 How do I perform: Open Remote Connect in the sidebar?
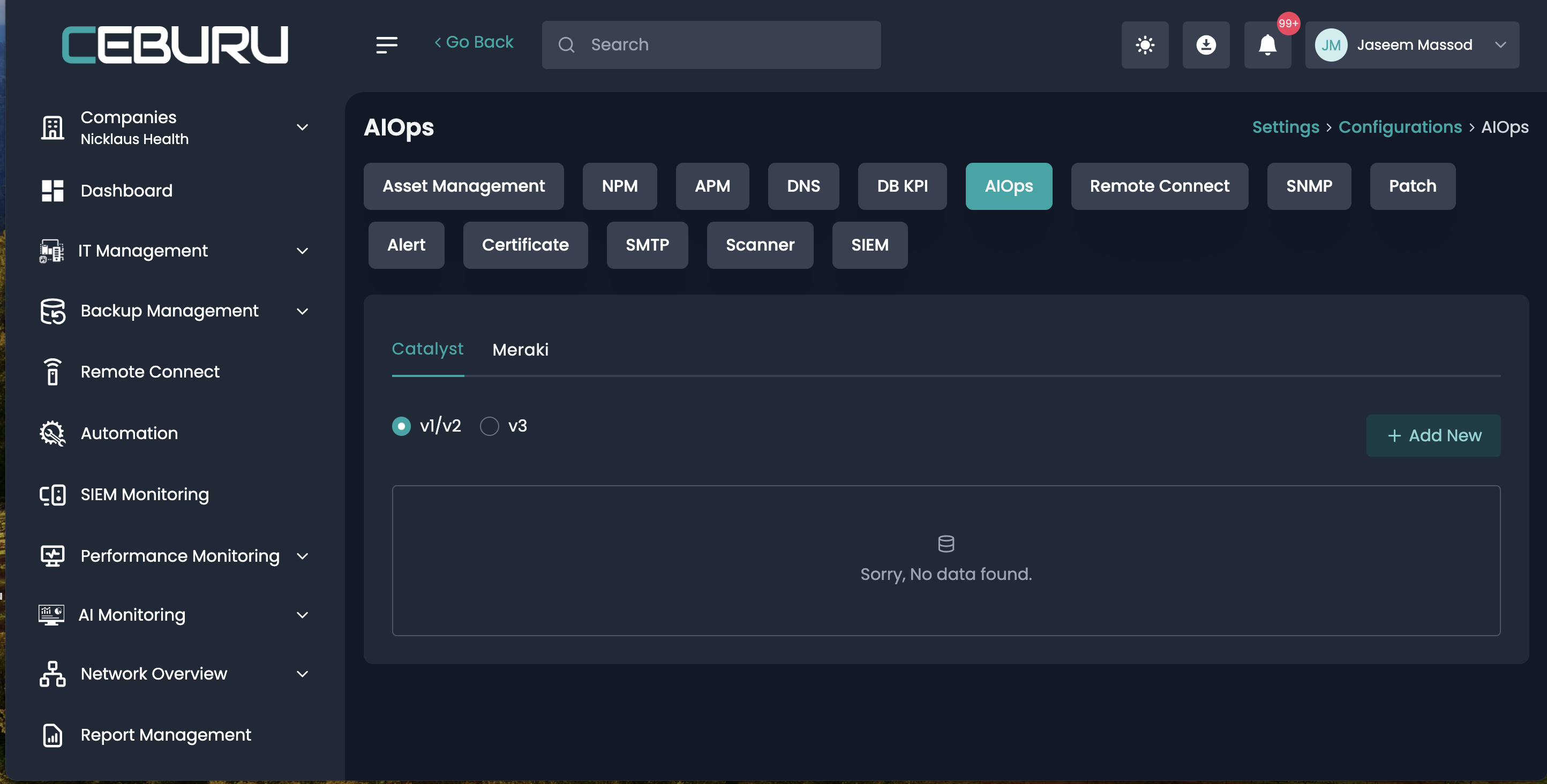point(150,372)
